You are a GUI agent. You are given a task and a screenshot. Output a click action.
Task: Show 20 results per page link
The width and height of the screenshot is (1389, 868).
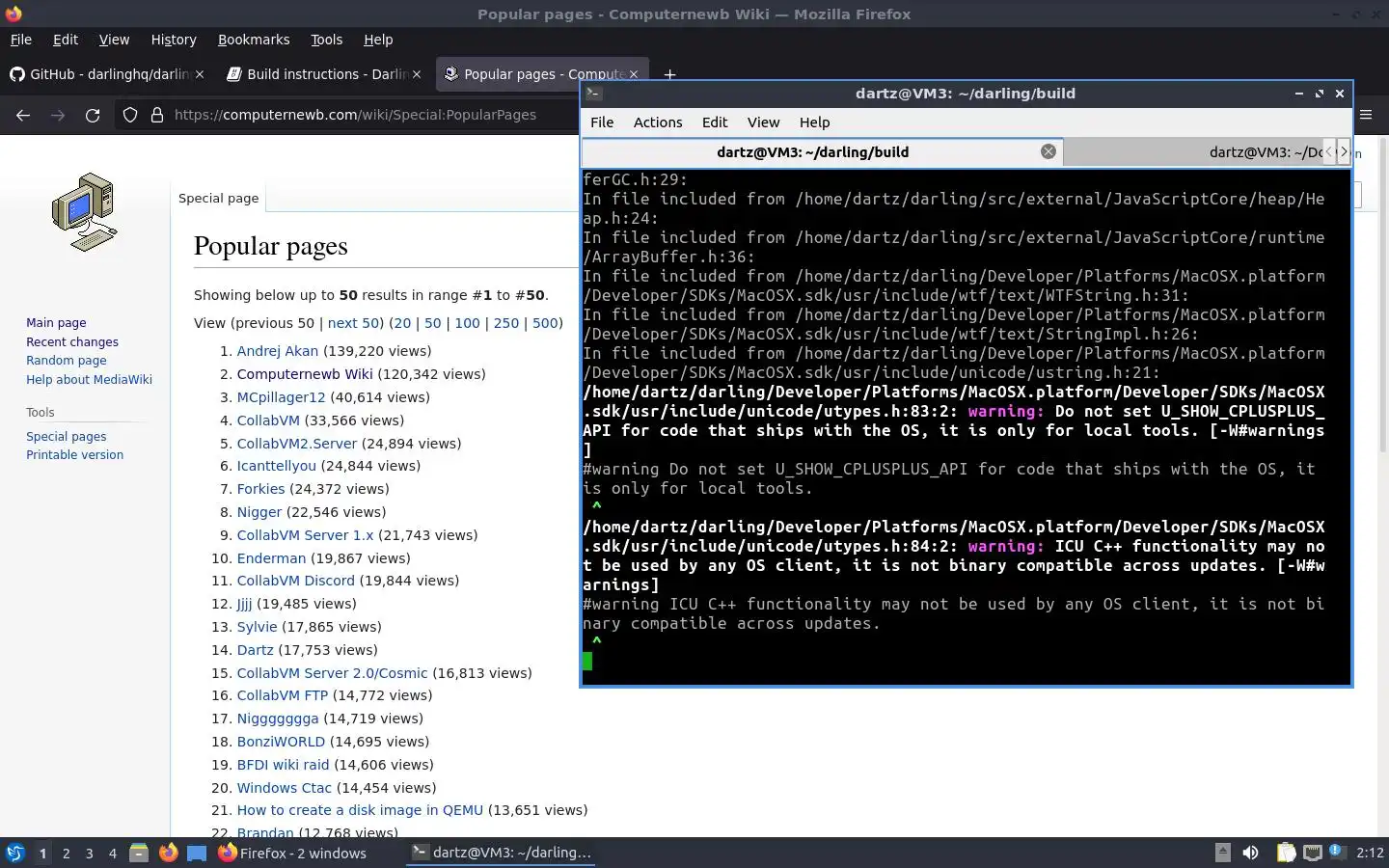(x=402, y=323)
